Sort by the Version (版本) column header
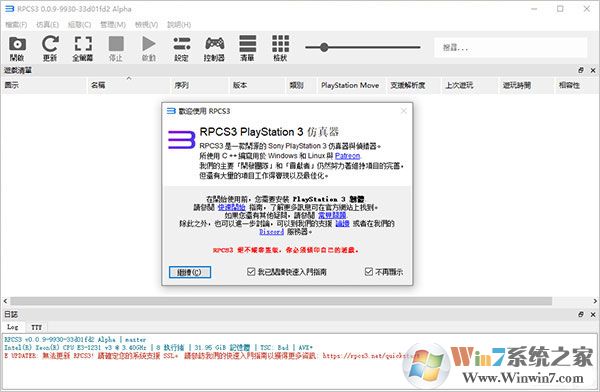This screenshot has width=600, height=392. (x=258, y=85)
